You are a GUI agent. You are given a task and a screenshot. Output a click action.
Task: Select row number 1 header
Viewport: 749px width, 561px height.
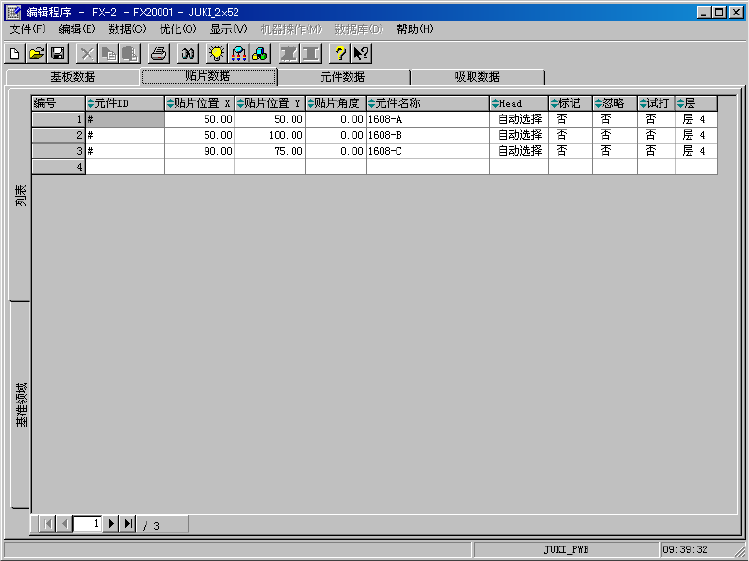[x=58, y=119]
